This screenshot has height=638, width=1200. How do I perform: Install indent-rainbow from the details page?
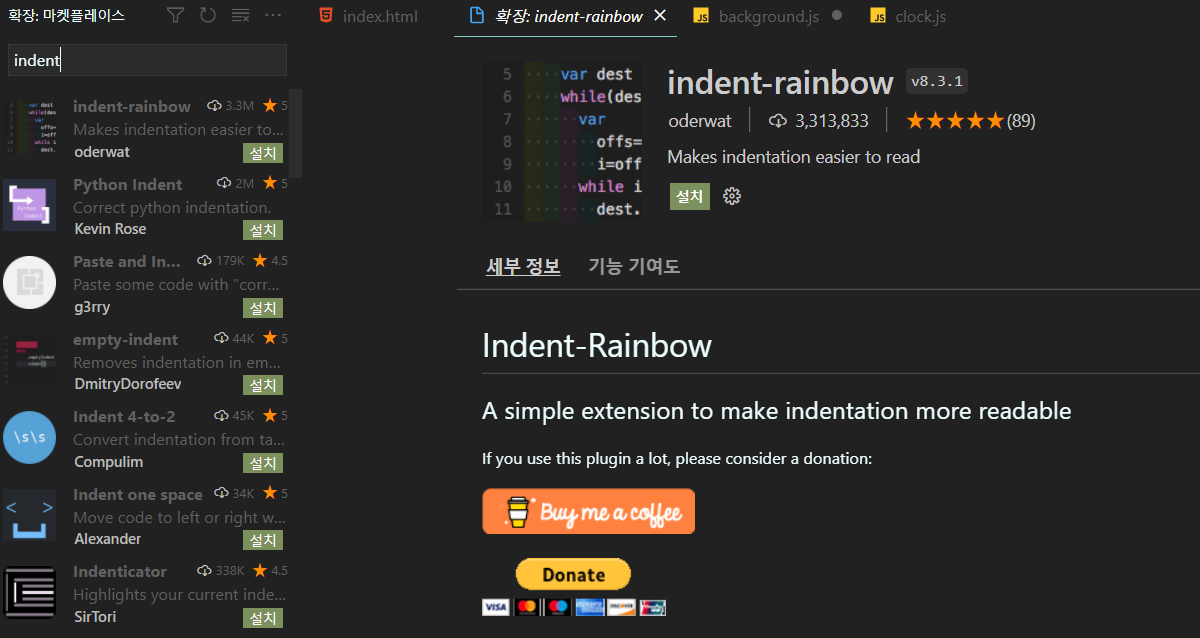pos(689,196)
